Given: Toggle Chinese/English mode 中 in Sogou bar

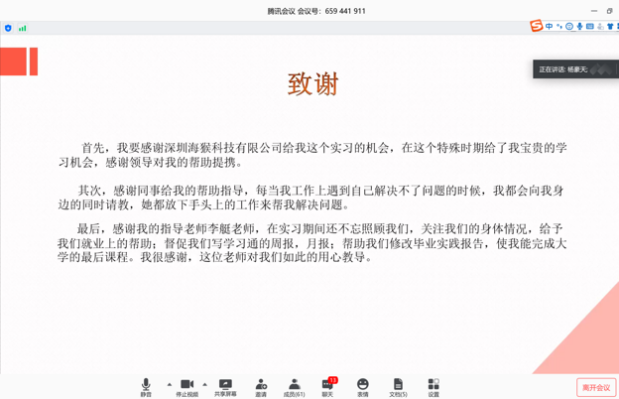Looking at the screenshot, I should coord(549,26).
